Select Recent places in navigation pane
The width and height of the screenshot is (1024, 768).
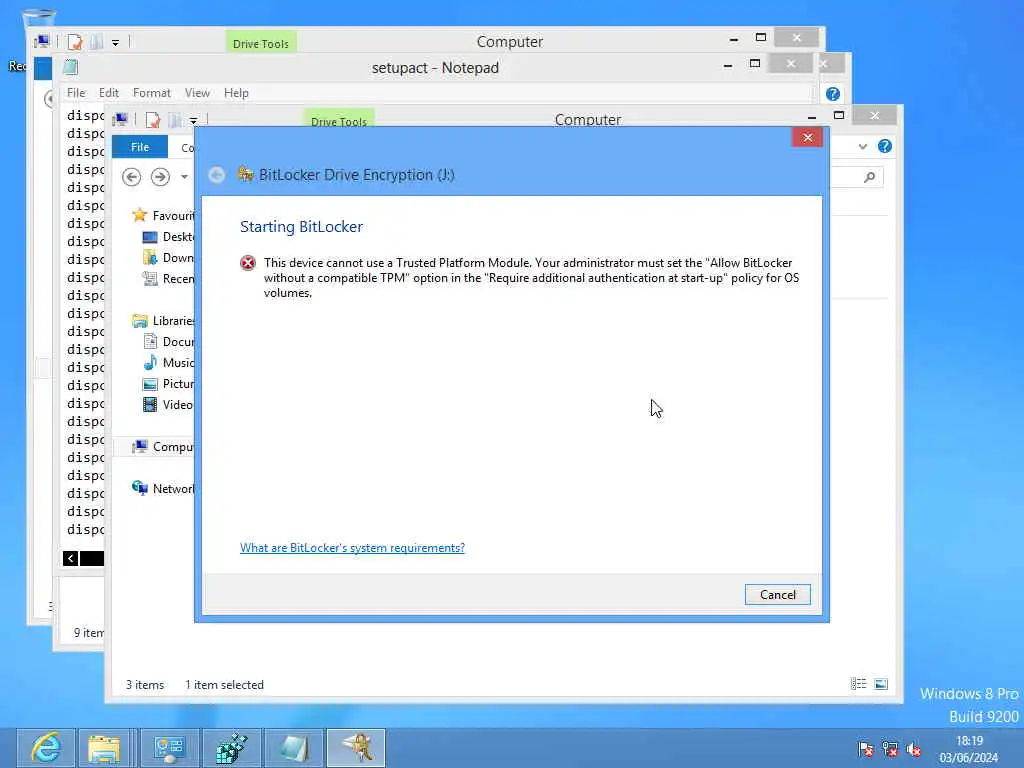168,279
